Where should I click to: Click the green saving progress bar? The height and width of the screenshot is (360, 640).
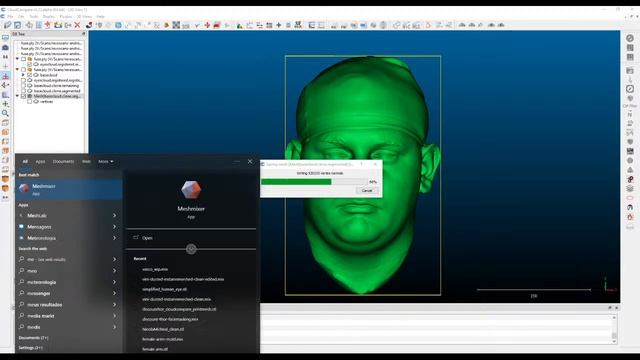click(x=314, y=182)
